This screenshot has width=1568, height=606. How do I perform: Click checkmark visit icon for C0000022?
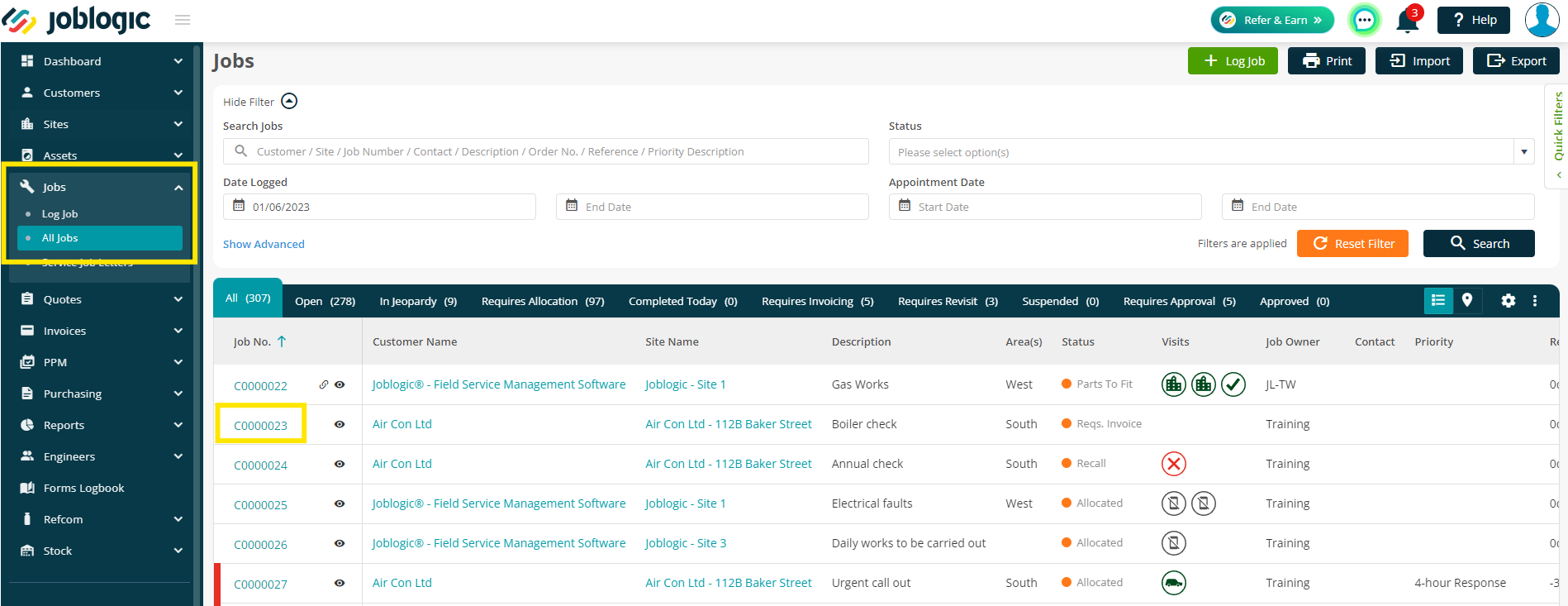(1233, 384)
